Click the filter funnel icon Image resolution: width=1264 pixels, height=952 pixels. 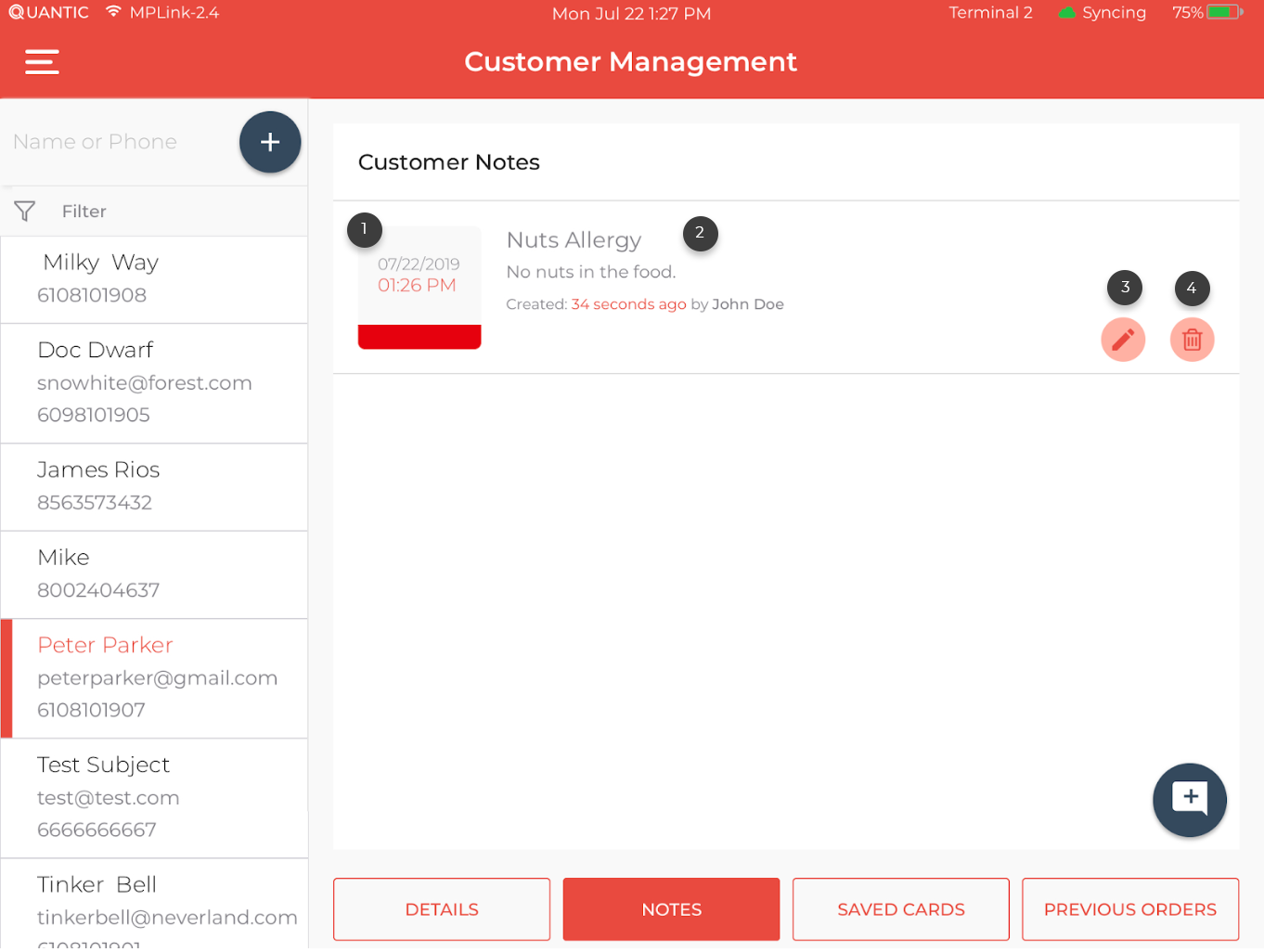(25, 212)
